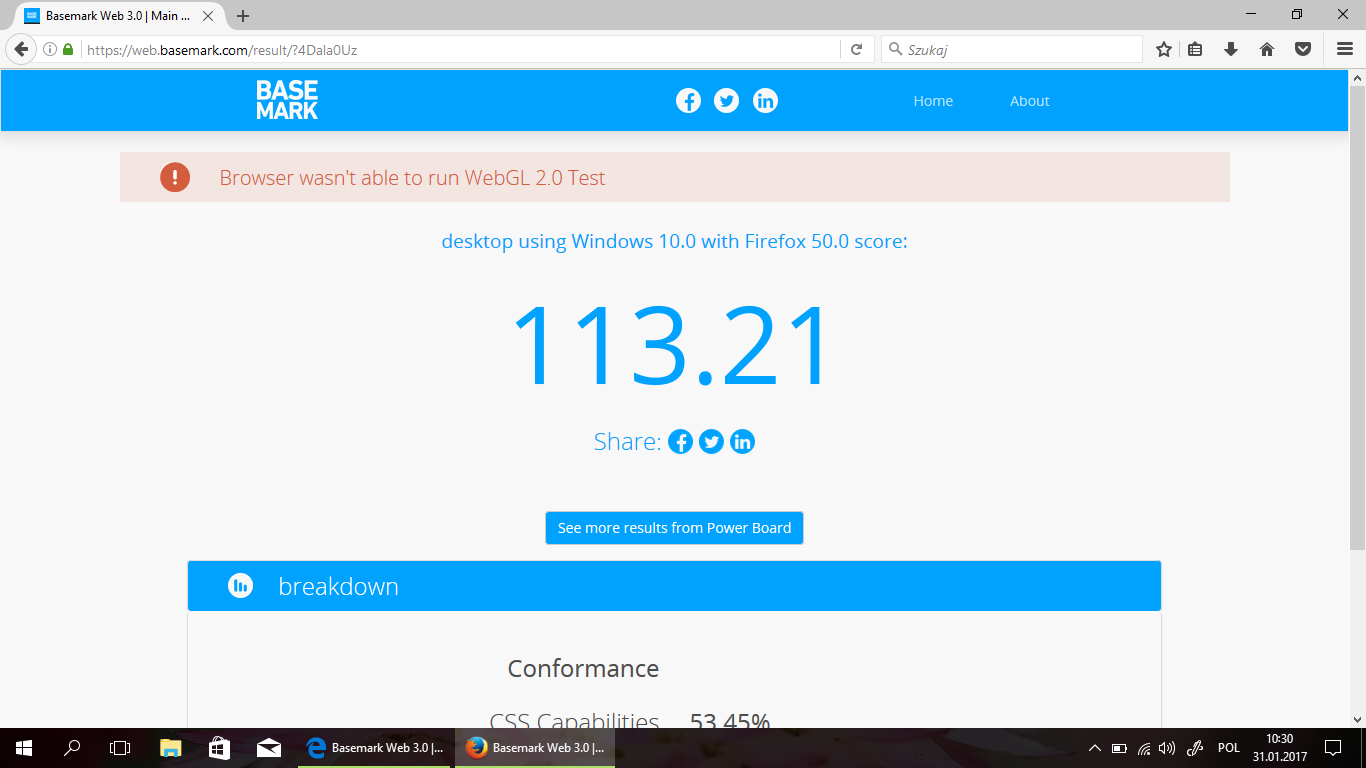Share score via Facebook icon
This screenshot has width=1366, height=768.
point(680,442)
